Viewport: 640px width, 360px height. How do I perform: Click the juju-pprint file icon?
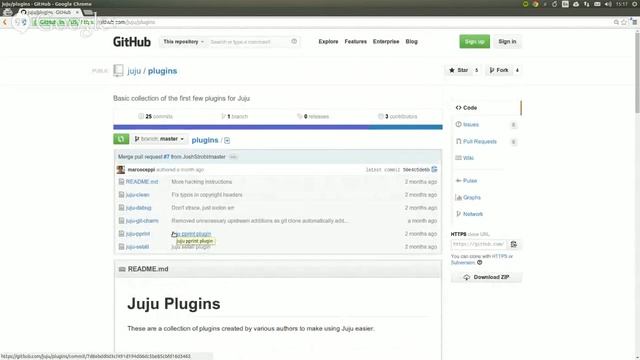coord(121,234)
